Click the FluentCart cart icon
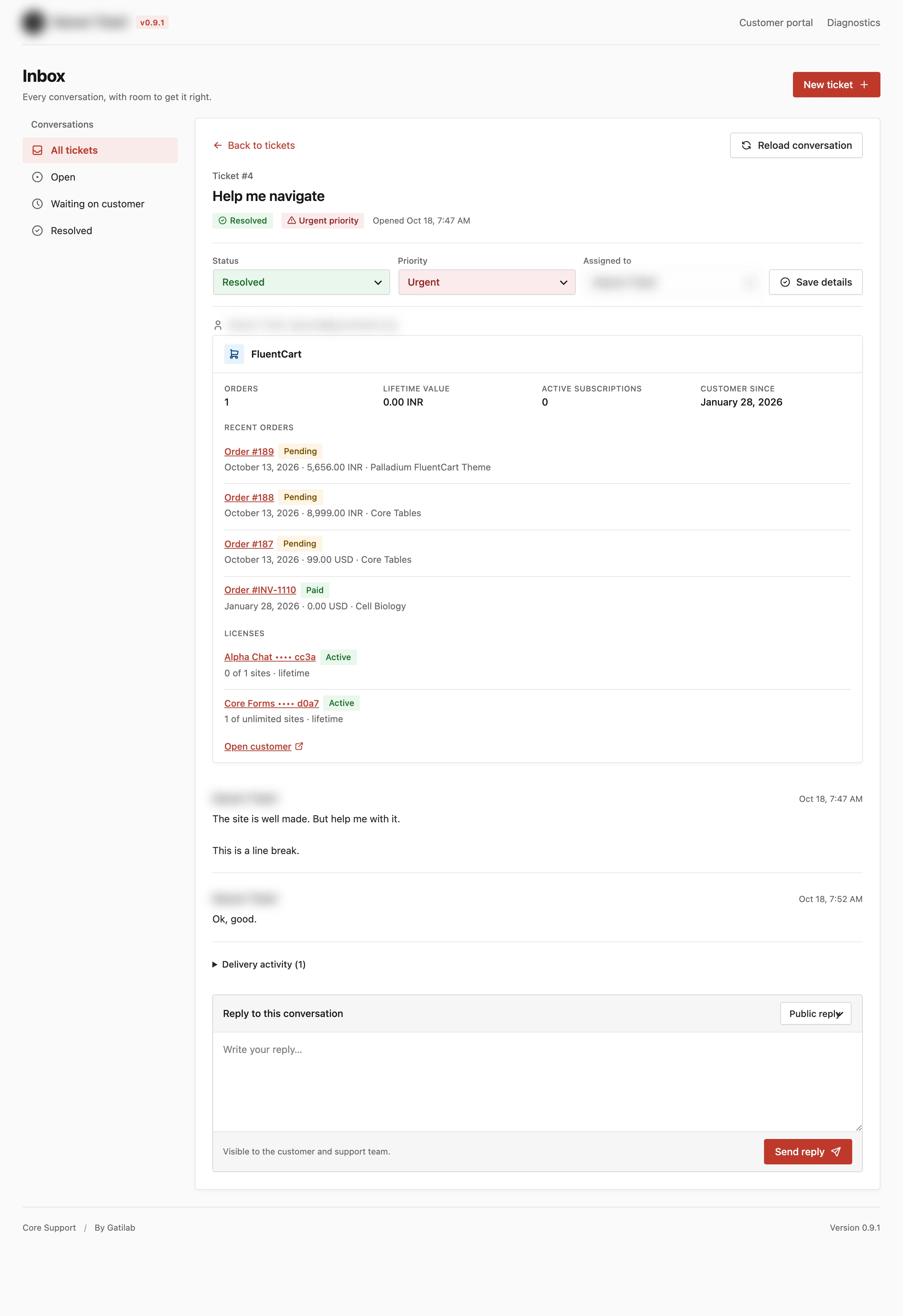The height and width of the screenshot is (1316, 903). pos(234,354)
